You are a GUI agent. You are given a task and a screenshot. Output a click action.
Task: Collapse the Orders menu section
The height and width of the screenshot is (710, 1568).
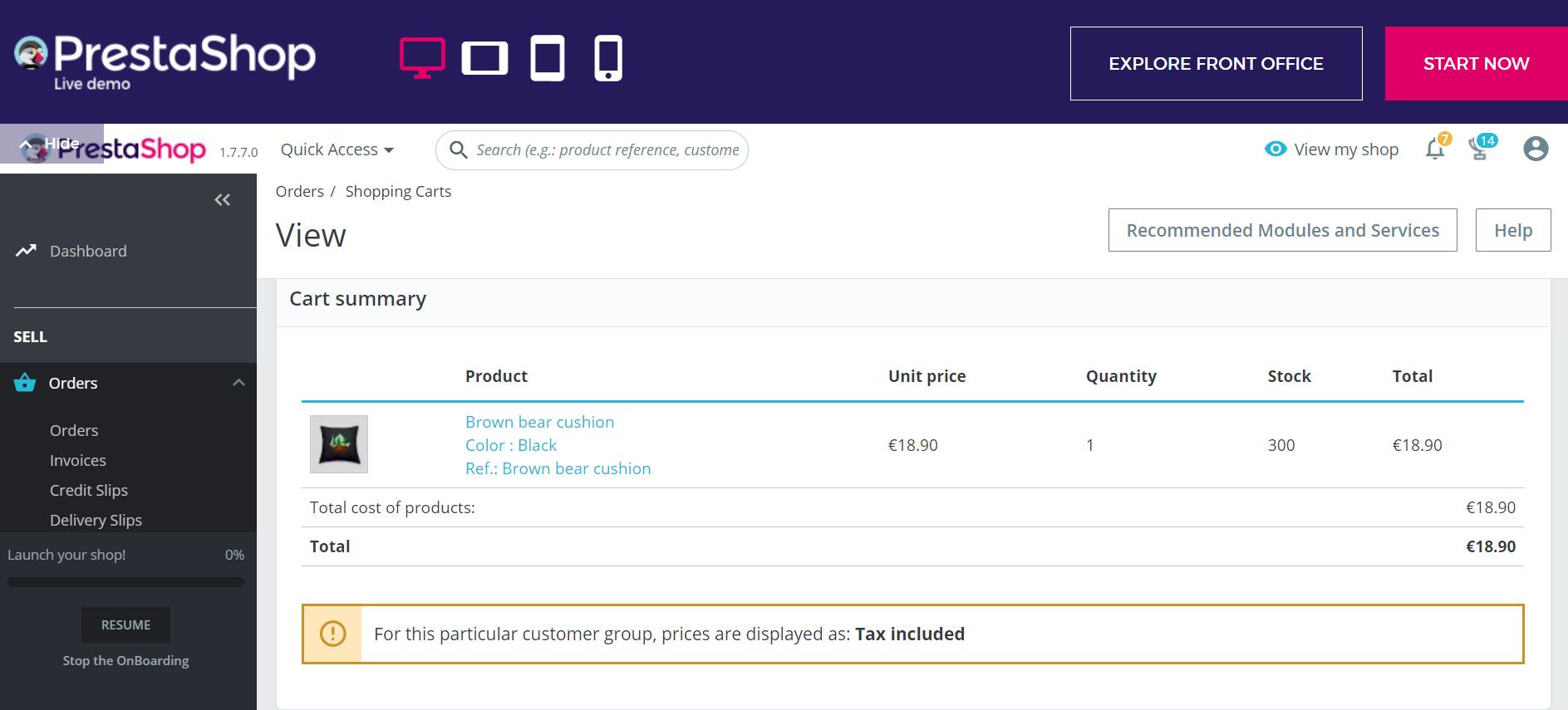238,383
